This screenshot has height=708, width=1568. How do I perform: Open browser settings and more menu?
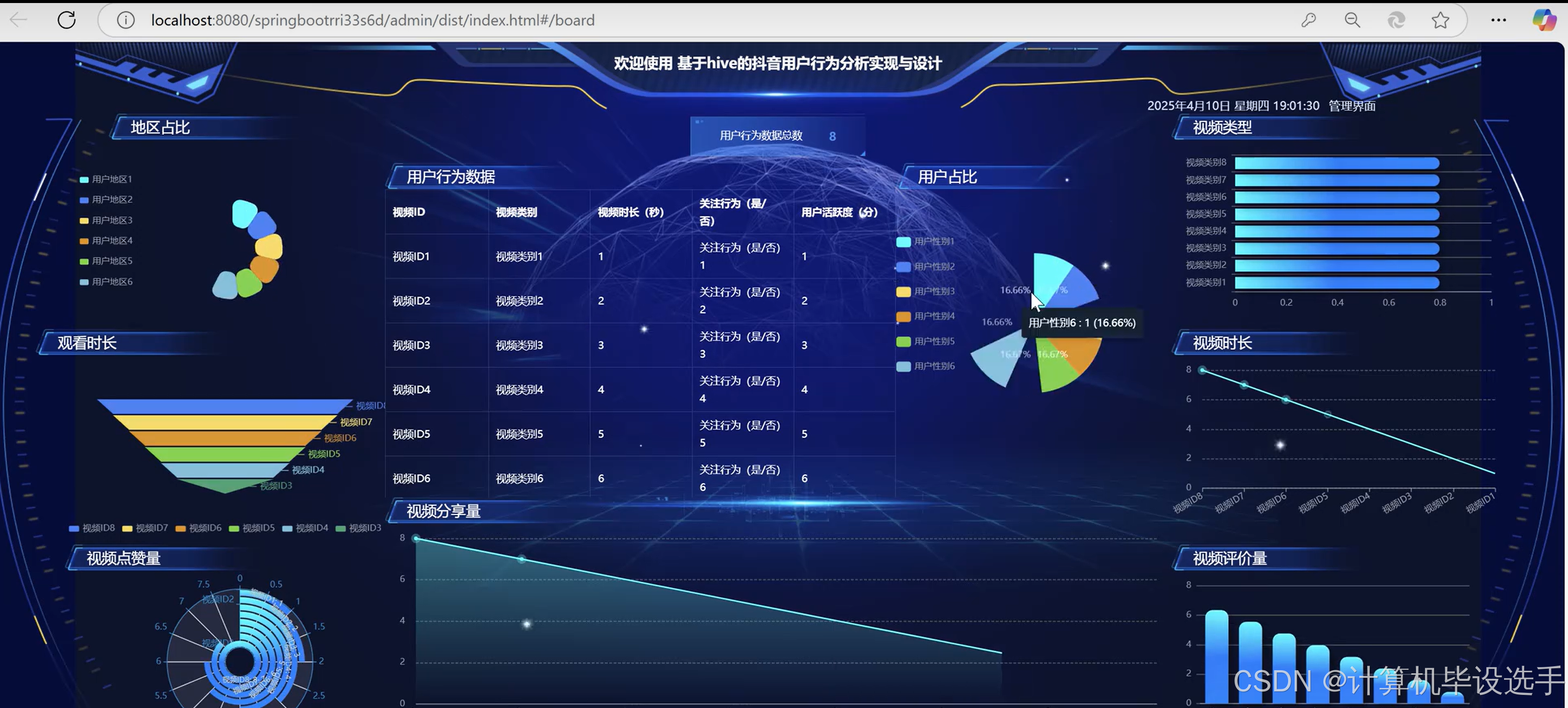(x=1499, y=20)
